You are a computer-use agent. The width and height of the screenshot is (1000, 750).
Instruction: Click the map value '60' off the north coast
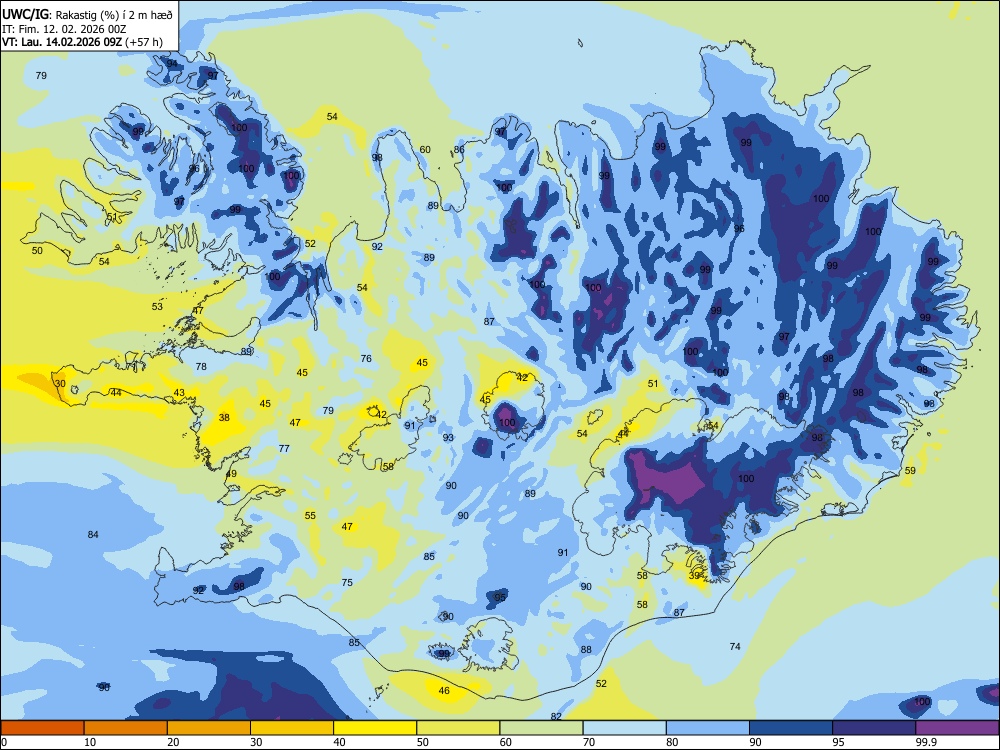point(425,150)
